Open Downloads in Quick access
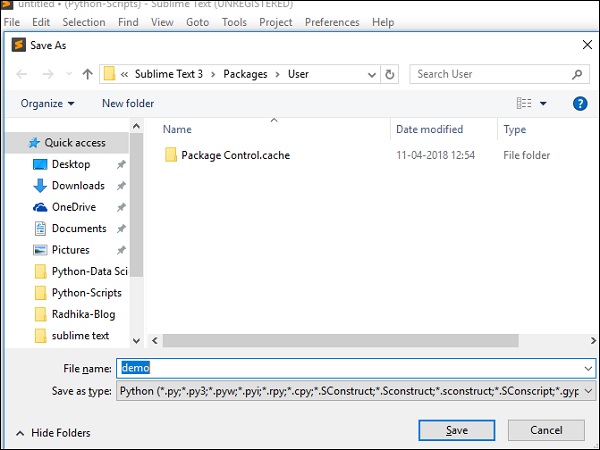The width and height of the screenshot is (600, 450). [77, 185]
